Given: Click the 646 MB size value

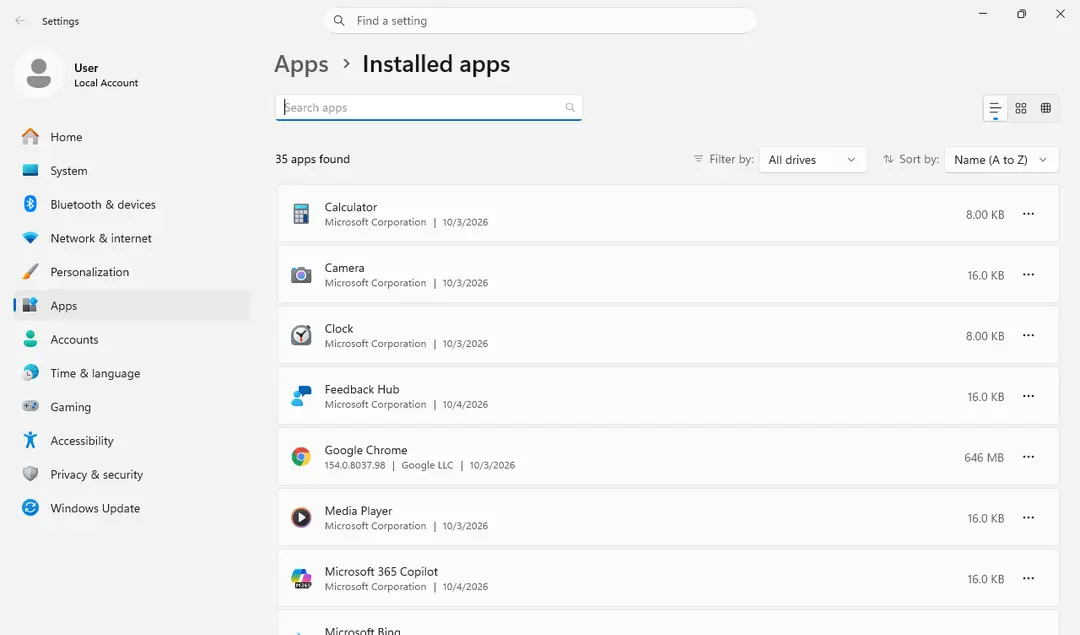Looking at the screenshot, I should pos(984,457).
